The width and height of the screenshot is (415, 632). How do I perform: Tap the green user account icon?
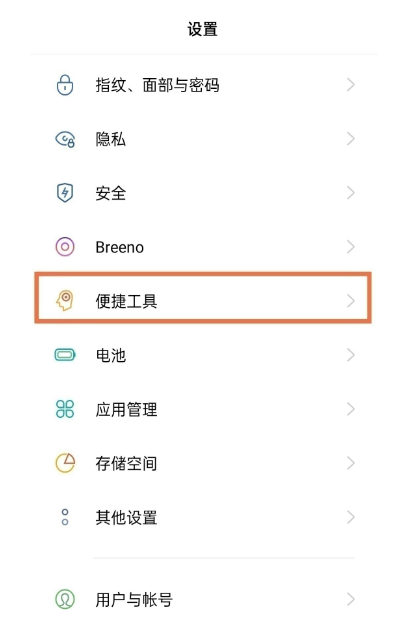click(x=65, y=599)
